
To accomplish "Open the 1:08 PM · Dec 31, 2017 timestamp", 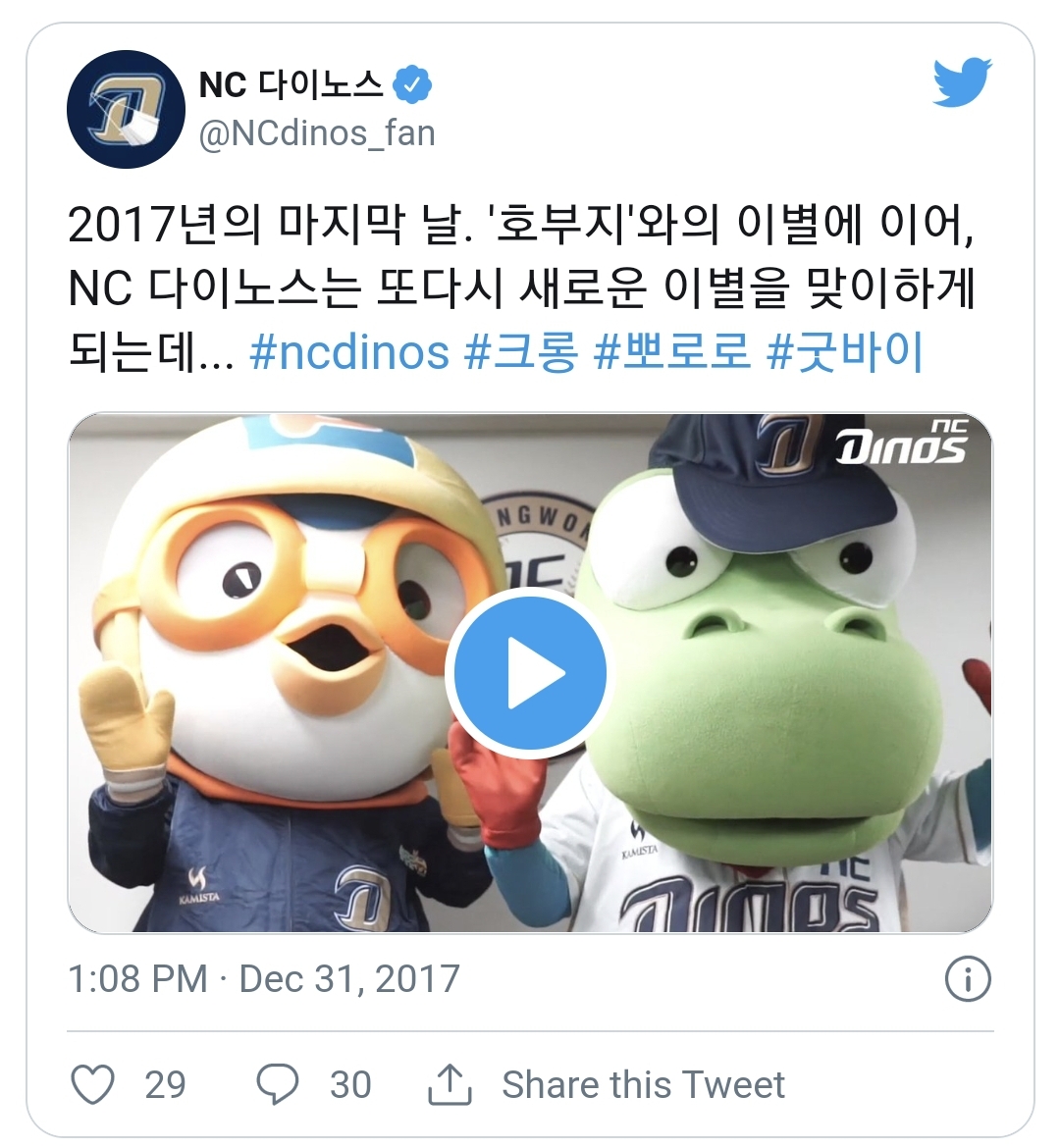I will [264, 979].
